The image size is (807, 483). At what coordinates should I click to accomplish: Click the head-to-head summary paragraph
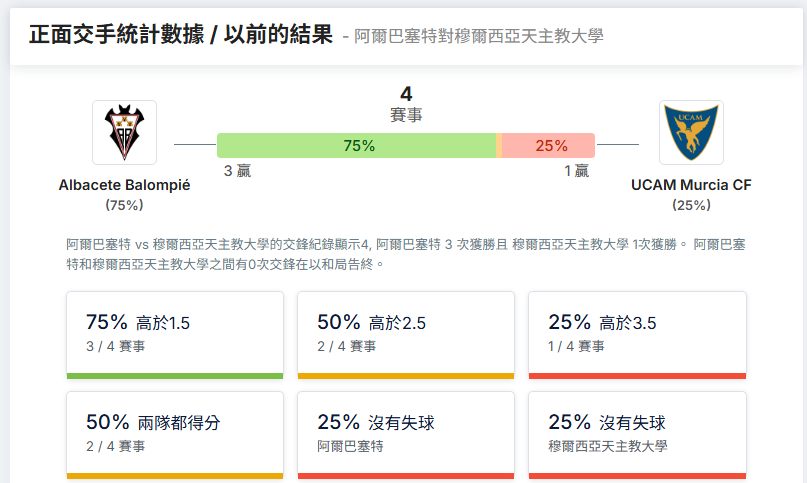pos(406,254)
